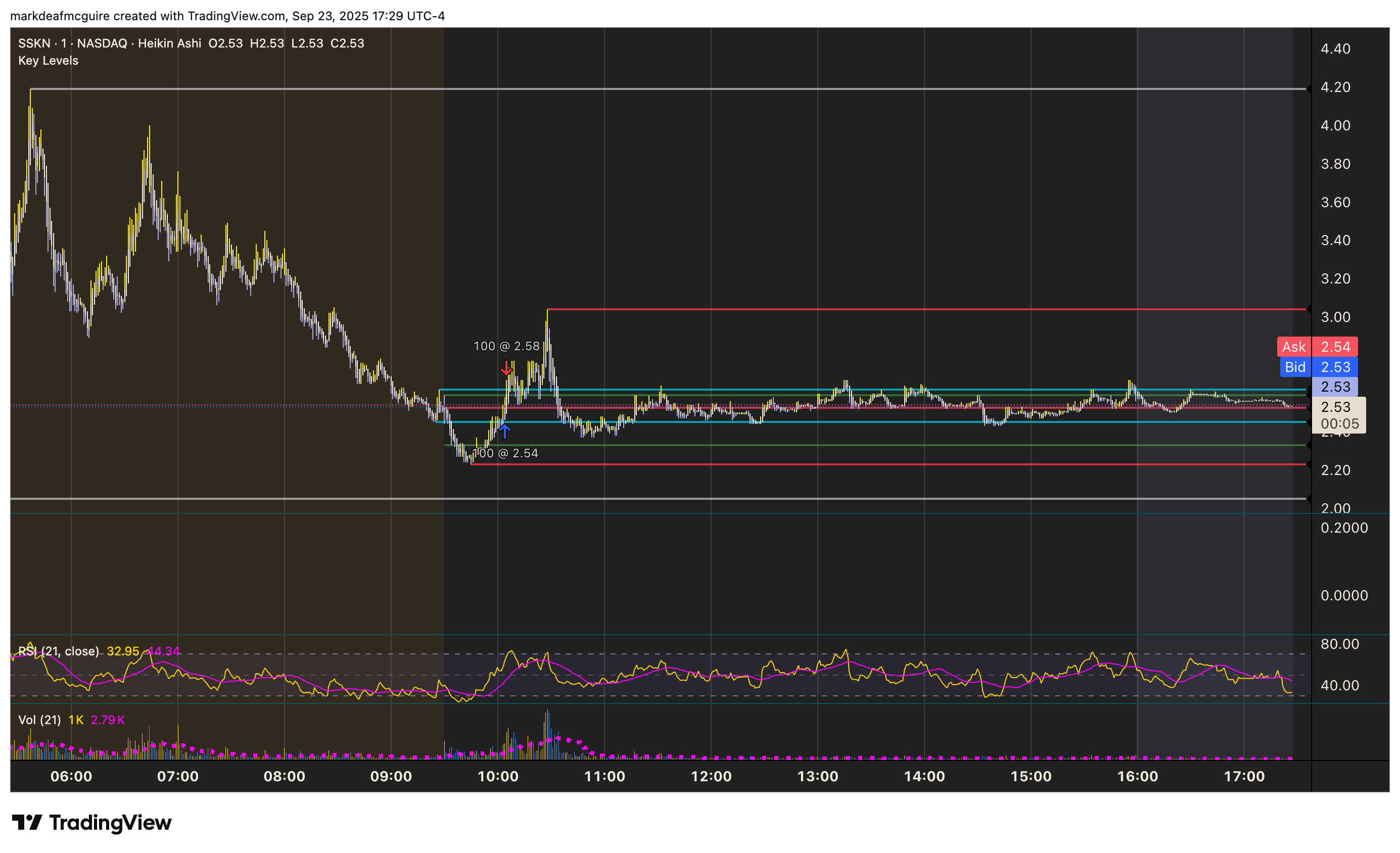
Task: Click the red sell arrow marker
Action: pyautogui.click(x=506, y=368)
